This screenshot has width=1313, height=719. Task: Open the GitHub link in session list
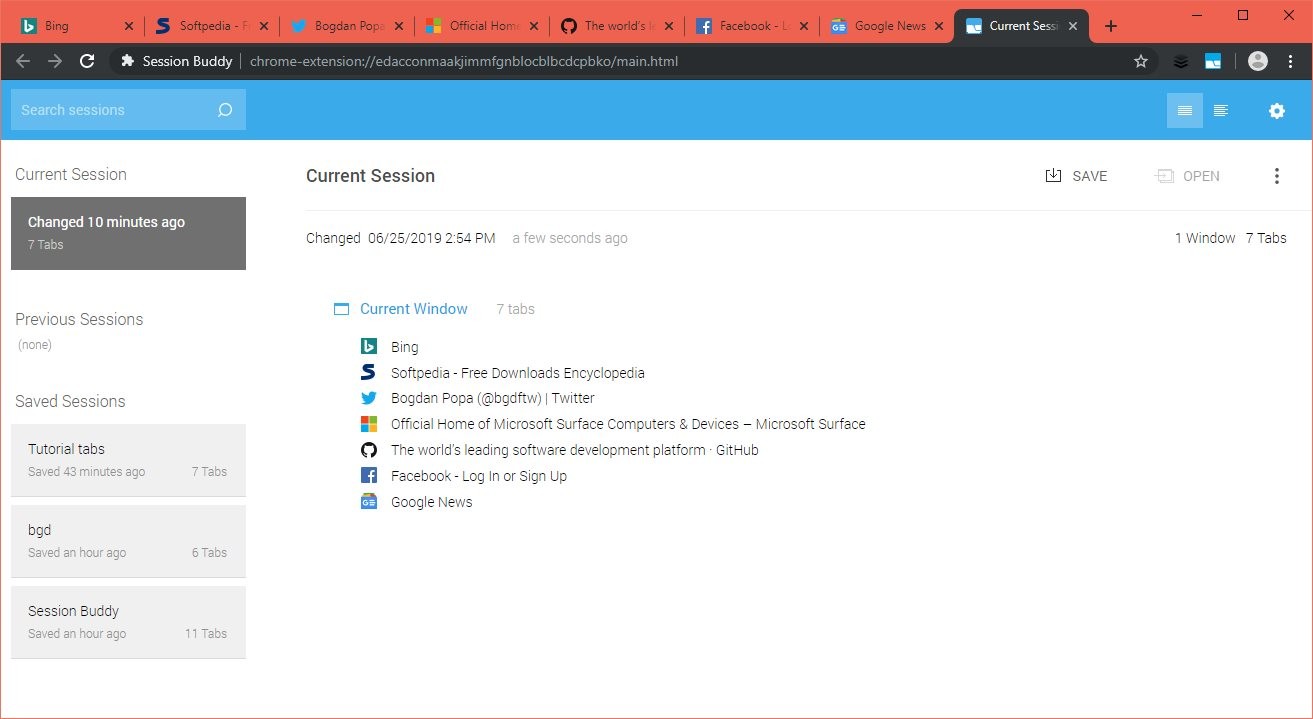point(575,450)
